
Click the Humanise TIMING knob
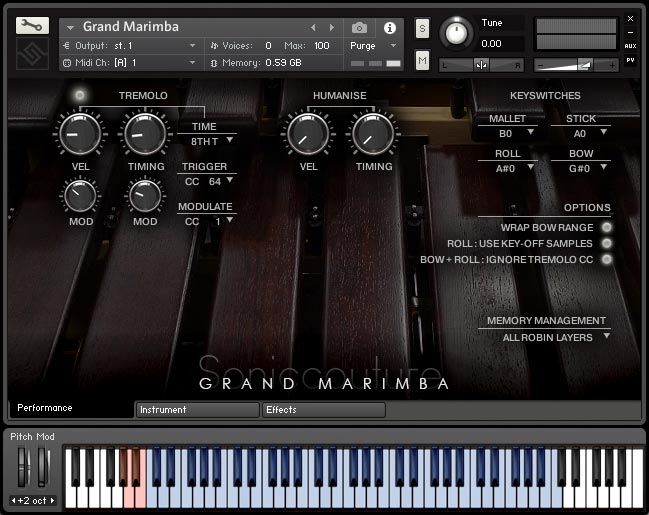click(373, 134)
